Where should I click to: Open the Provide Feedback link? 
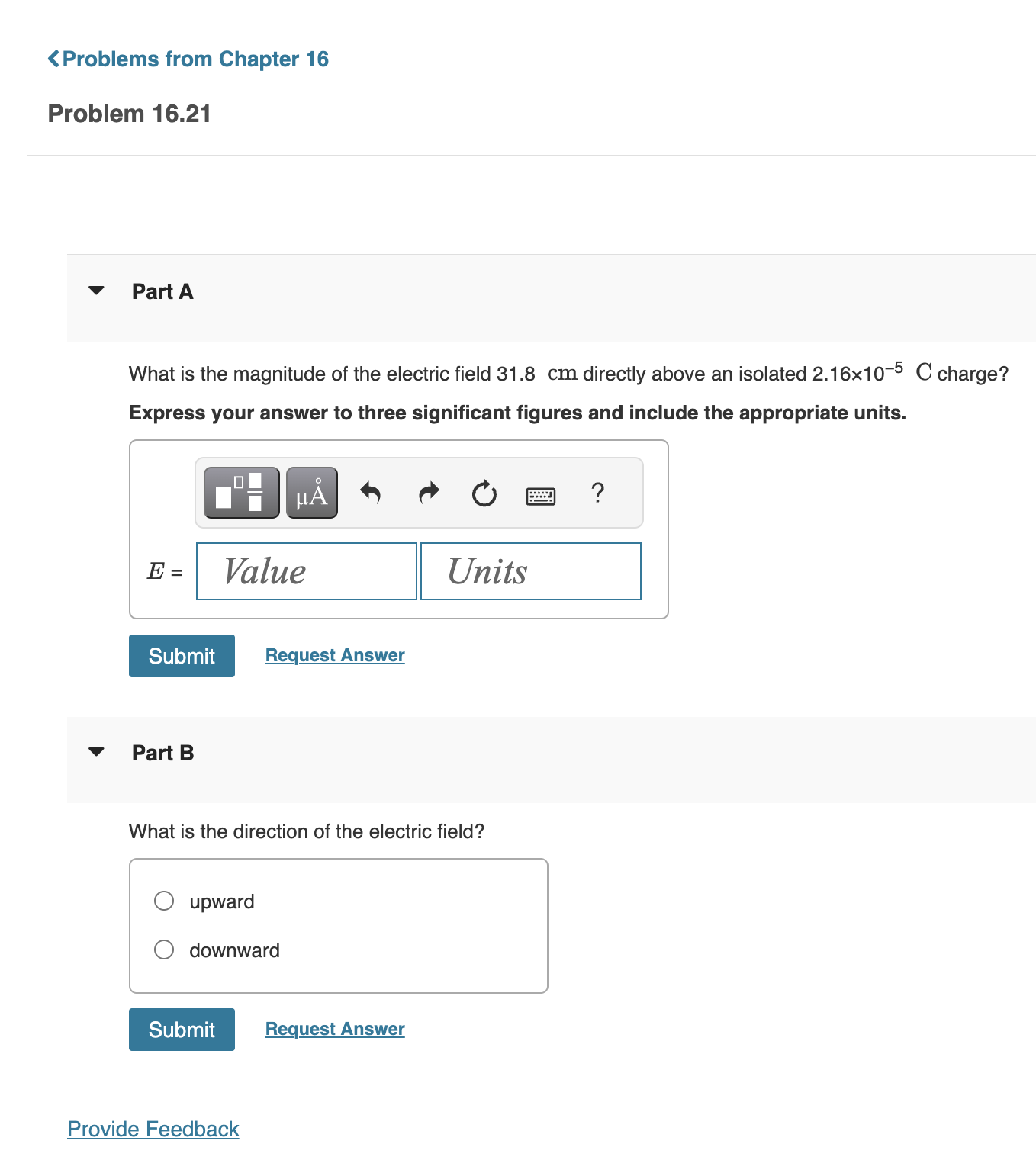152,1129
